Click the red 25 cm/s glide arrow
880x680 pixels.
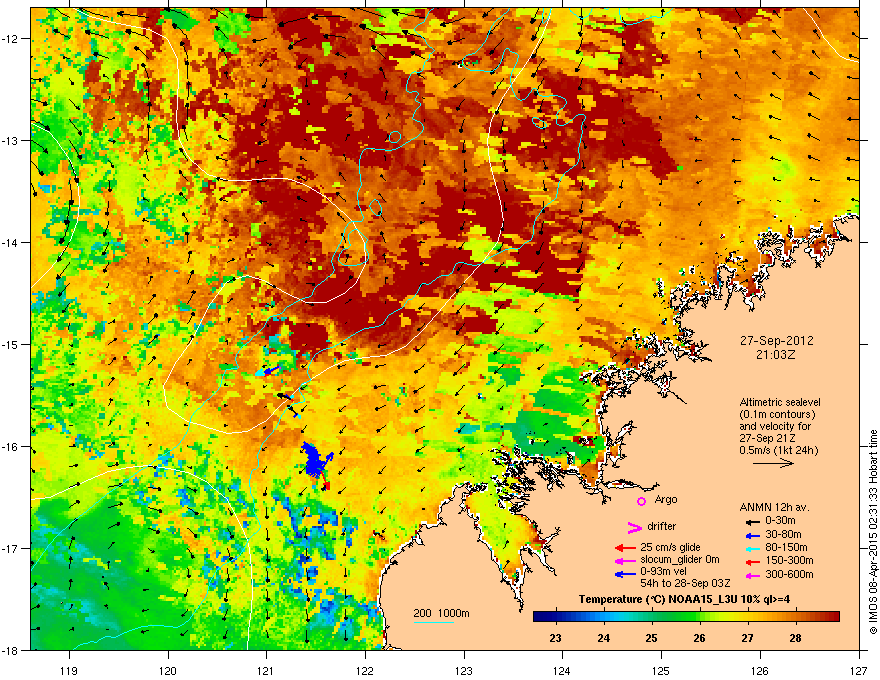pos(625,548)
